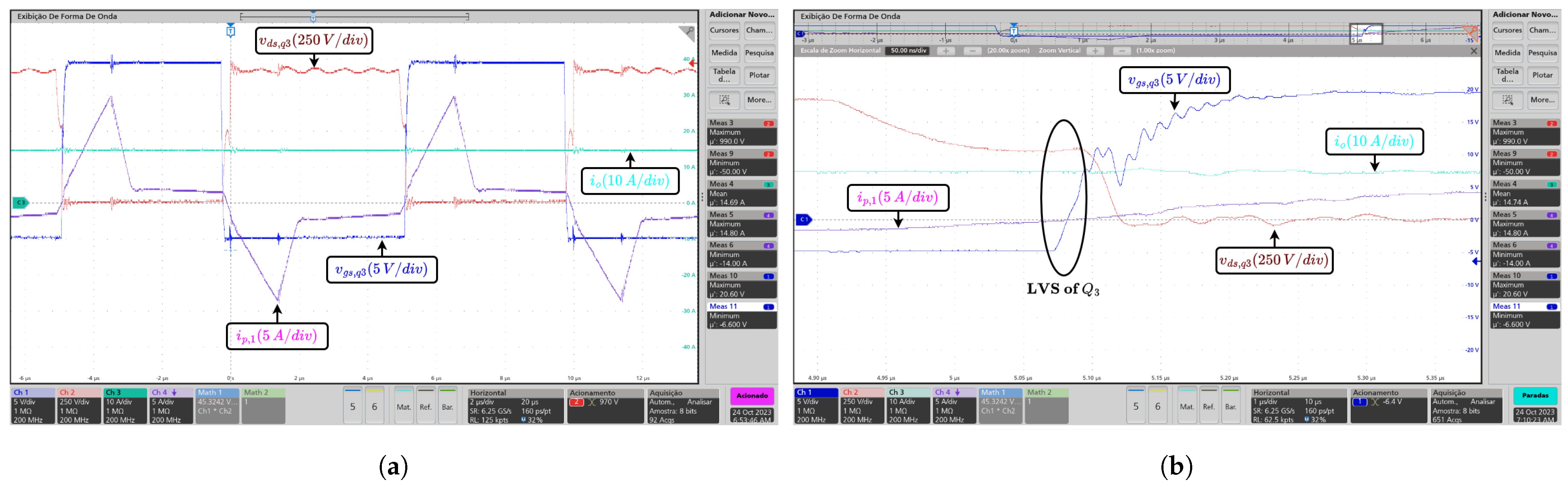Click the horizontal zoom scale 50.00 ns/div field

(908, 51)
